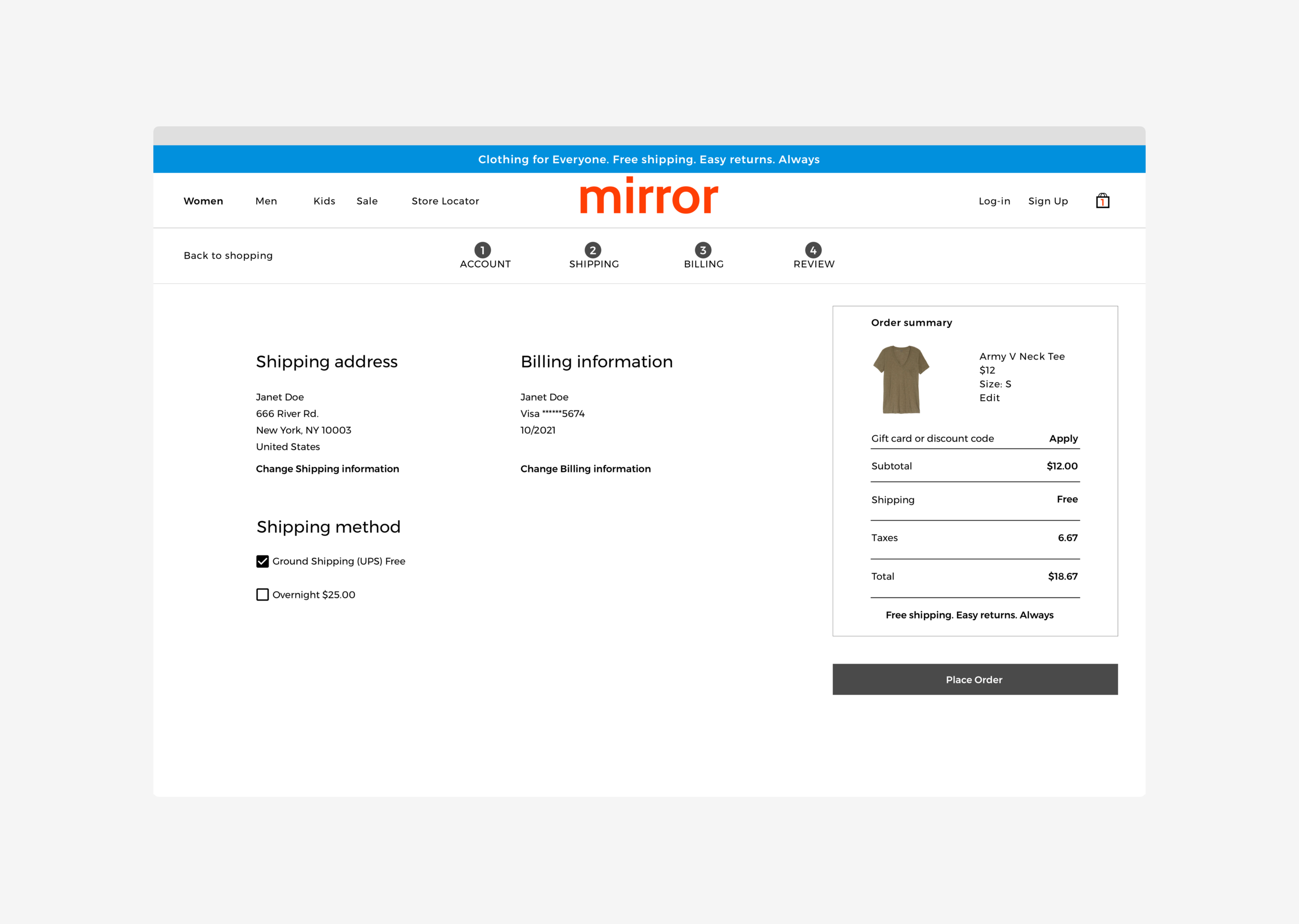Screen dimensions: 1299x924
Task: Click the mirror logo
Action: click(649, 196)
